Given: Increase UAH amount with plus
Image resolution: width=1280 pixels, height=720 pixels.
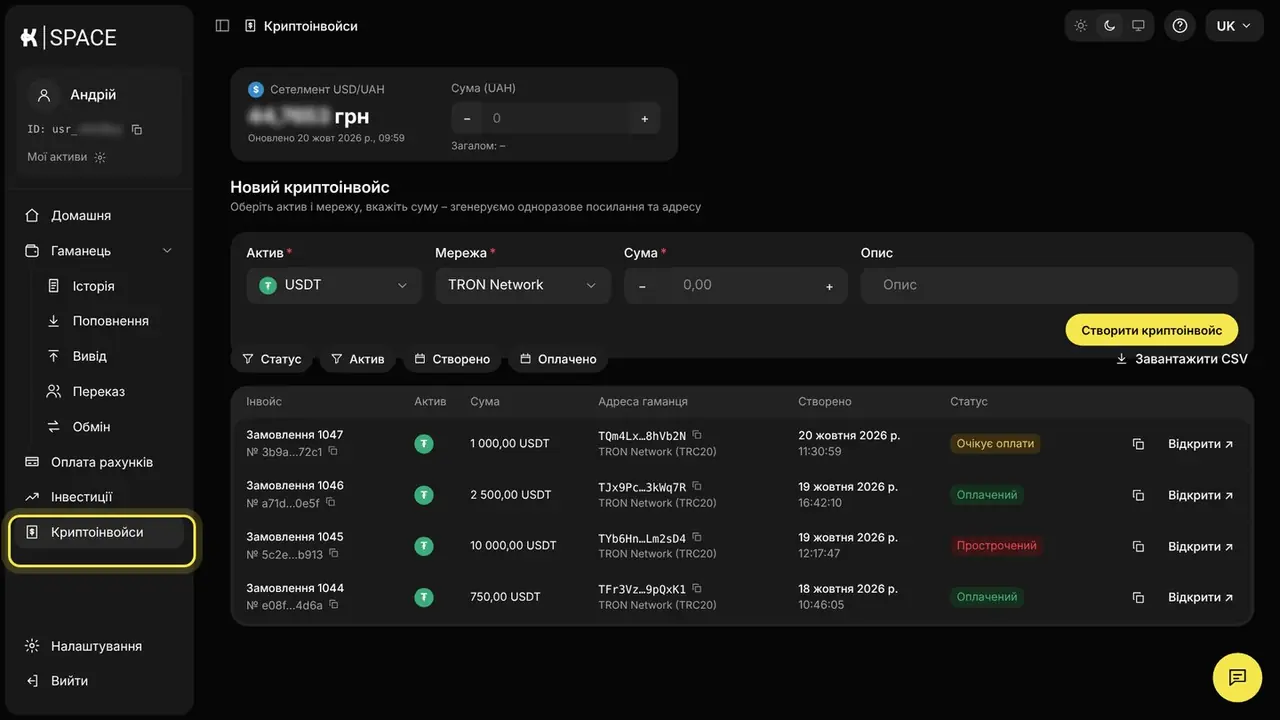Looking at the screenshot, I should point(644,119).
